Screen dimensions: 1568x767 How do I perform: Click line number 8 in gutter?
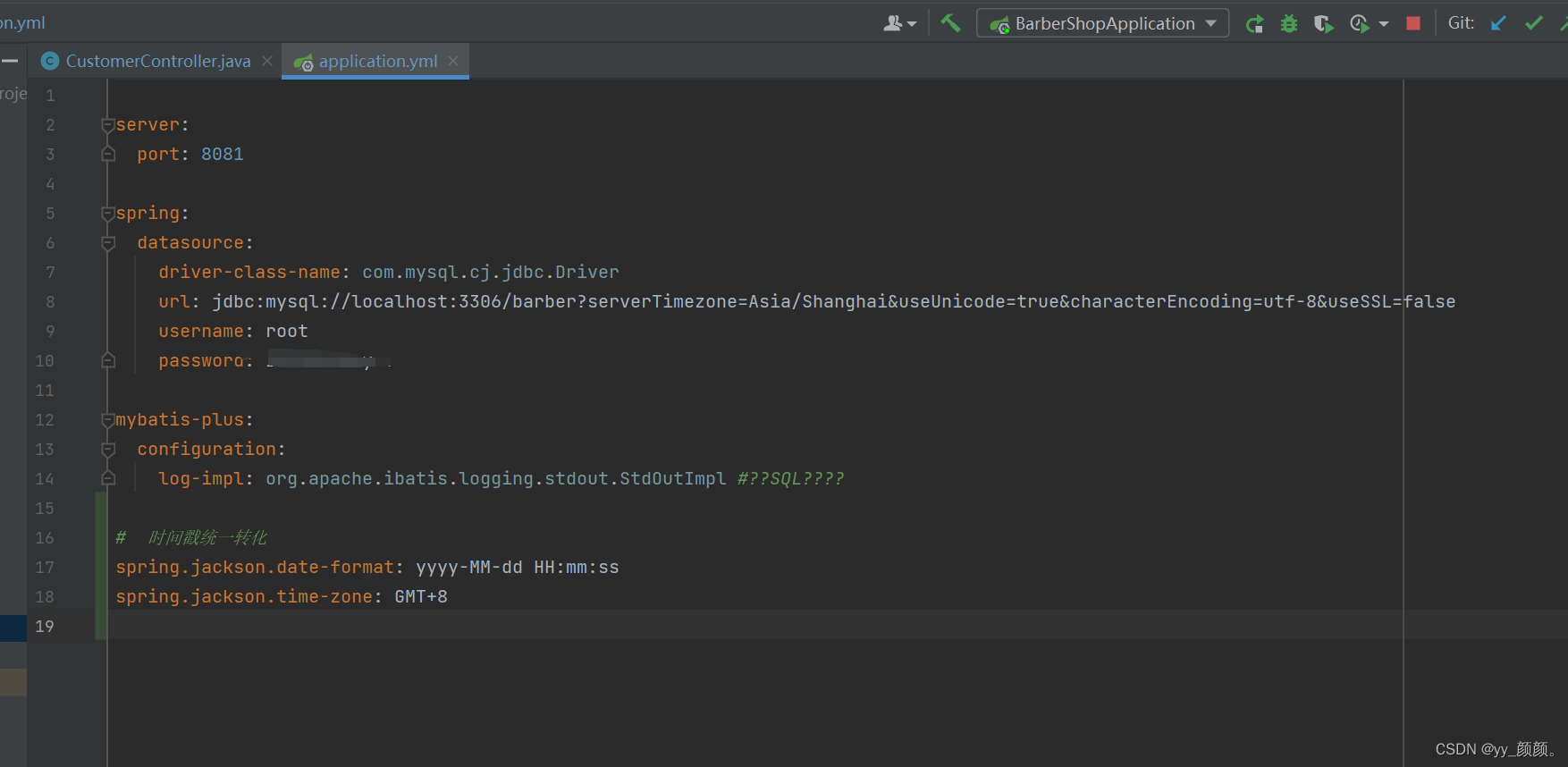pyautogui.click(x=50, y=301)
